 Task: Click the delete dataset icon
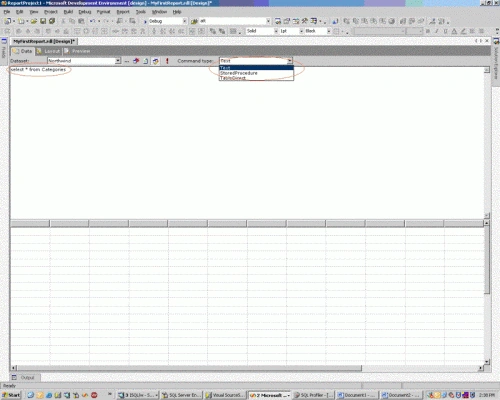pyautogui.click(x=136, y=61)
